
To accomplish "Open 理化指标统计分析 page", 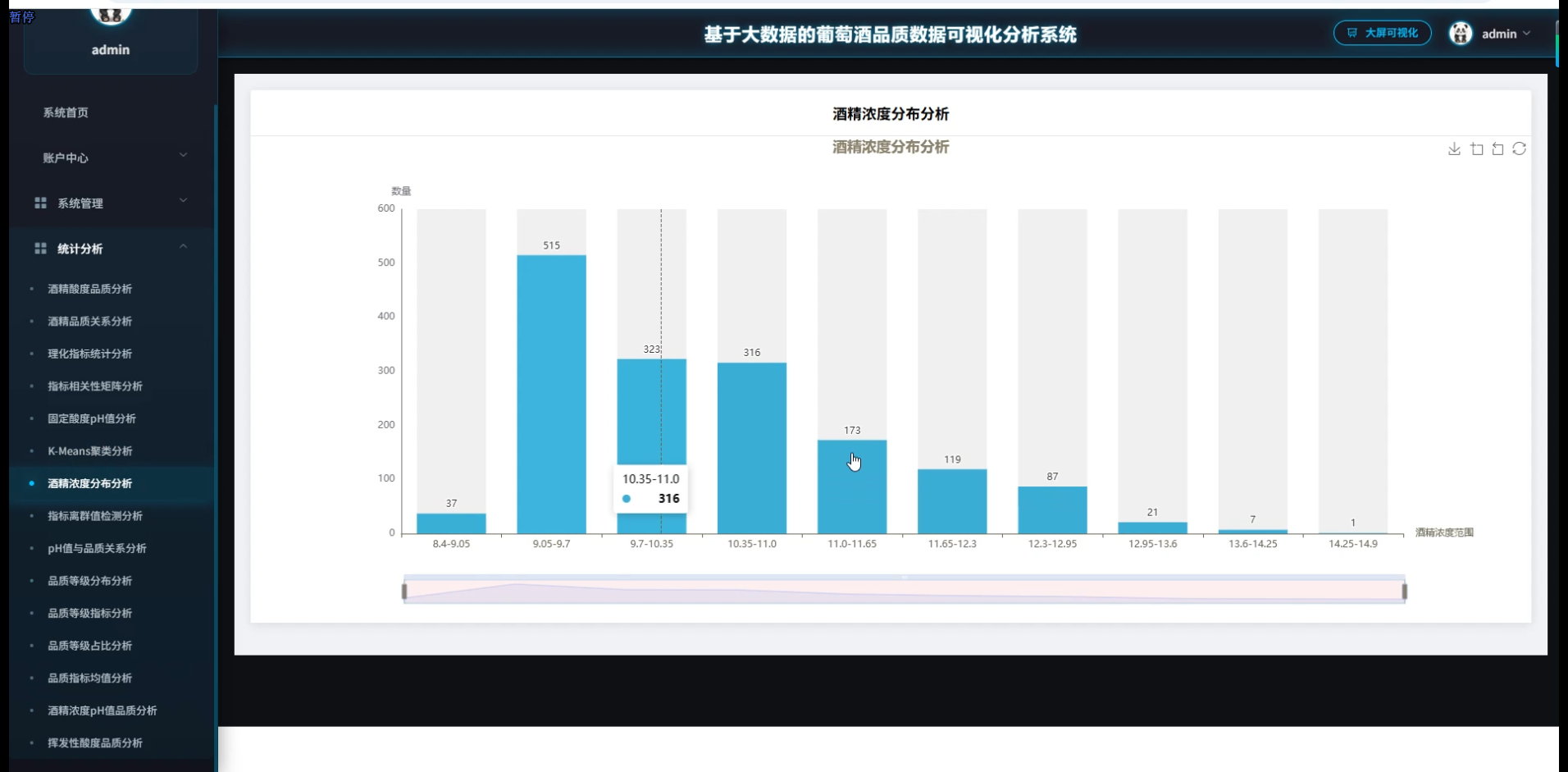I will pos(89,354).
